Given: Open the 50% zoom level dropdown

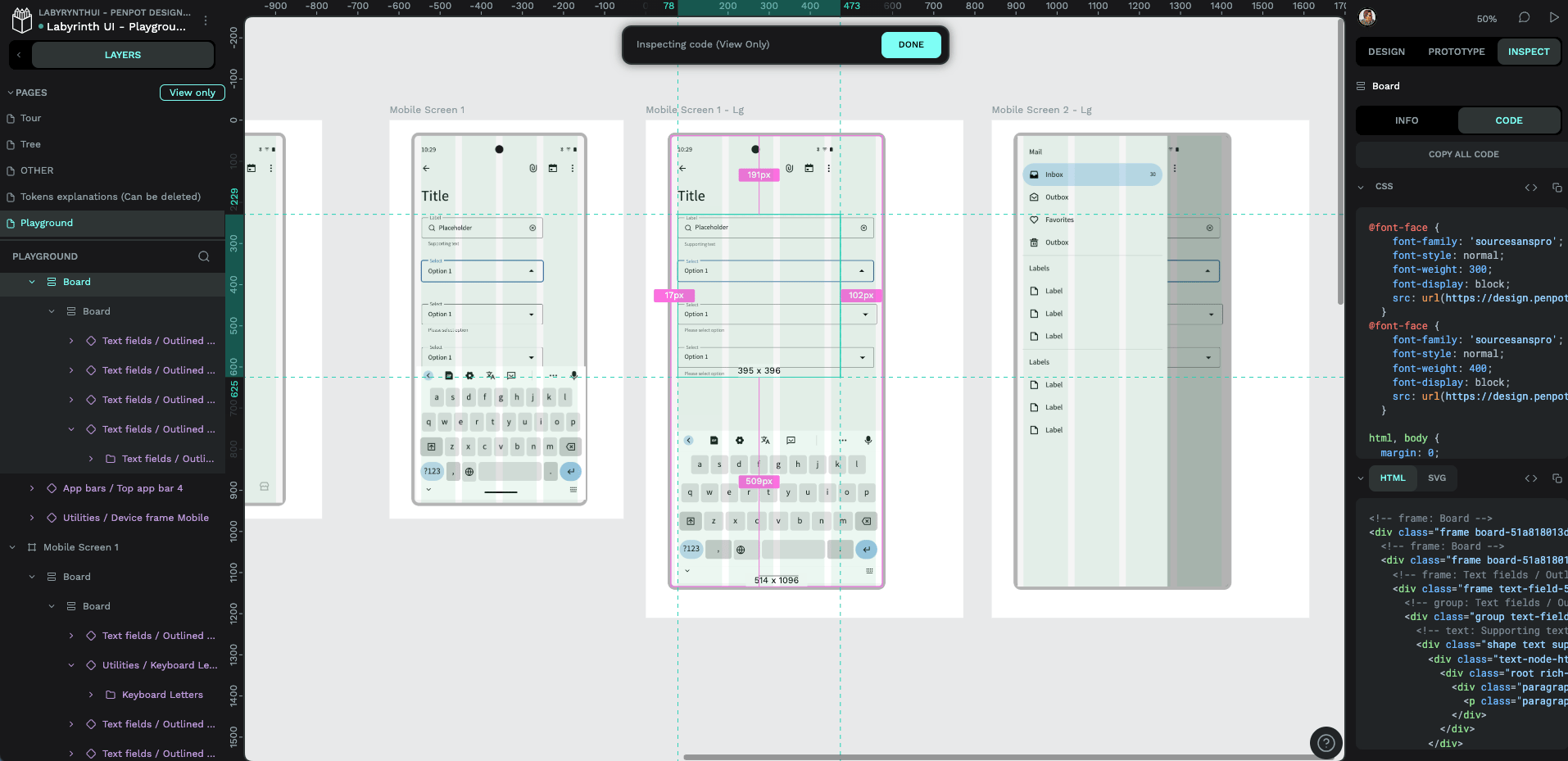Looking at the screenshot, I should (x=1486, y=19).
